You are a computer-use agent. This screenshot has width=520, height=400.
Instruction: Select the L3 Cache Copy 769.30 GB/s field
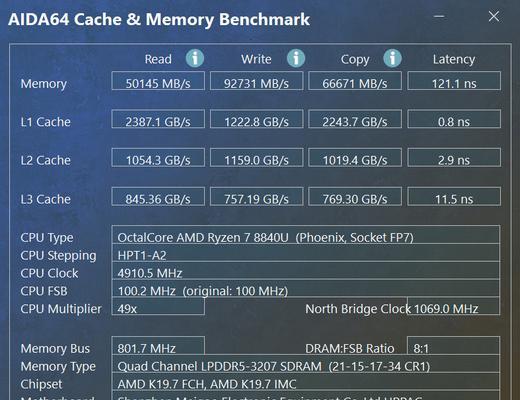[355, 196]
